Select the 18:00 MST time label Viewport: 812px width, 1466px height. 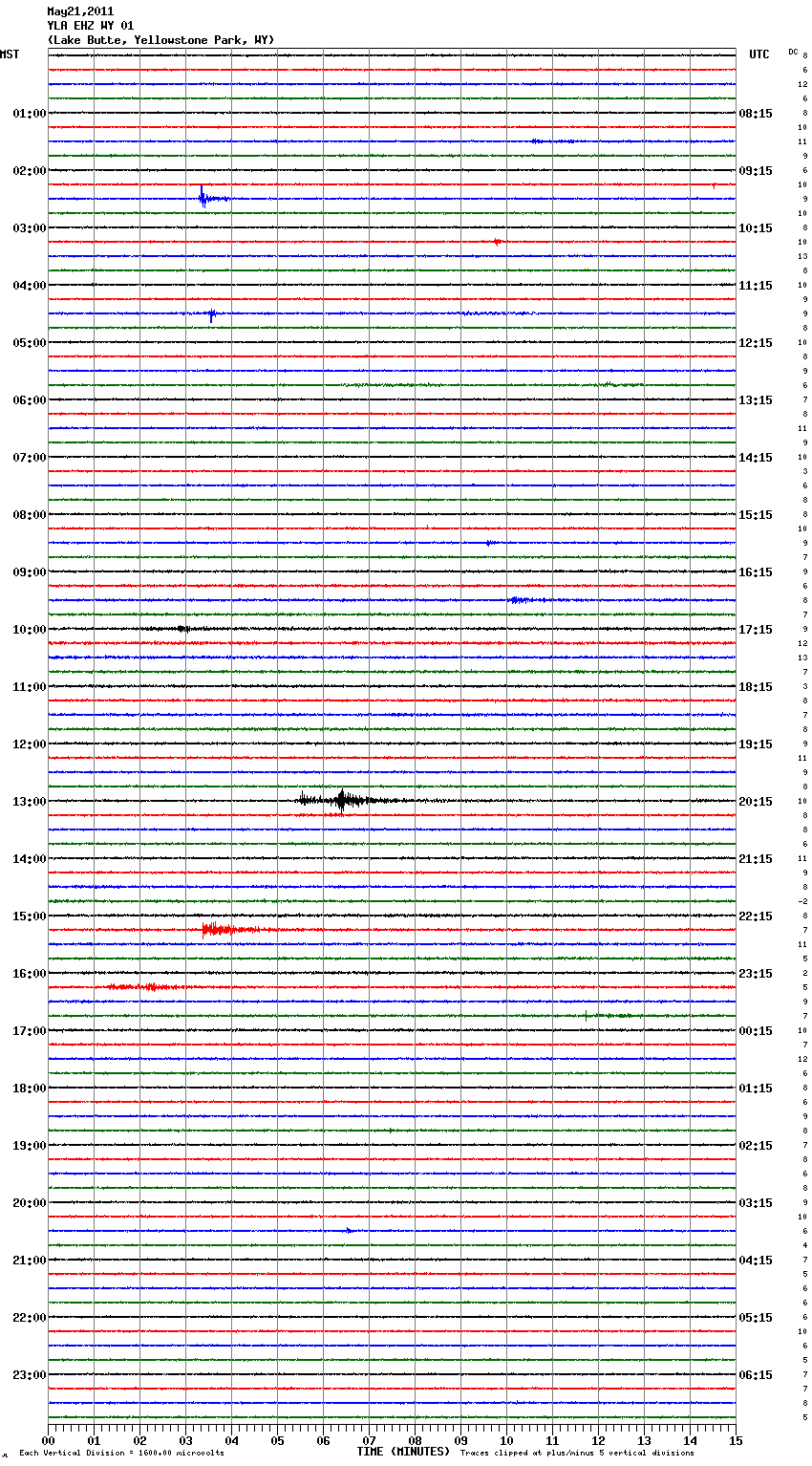point(30,1089)
